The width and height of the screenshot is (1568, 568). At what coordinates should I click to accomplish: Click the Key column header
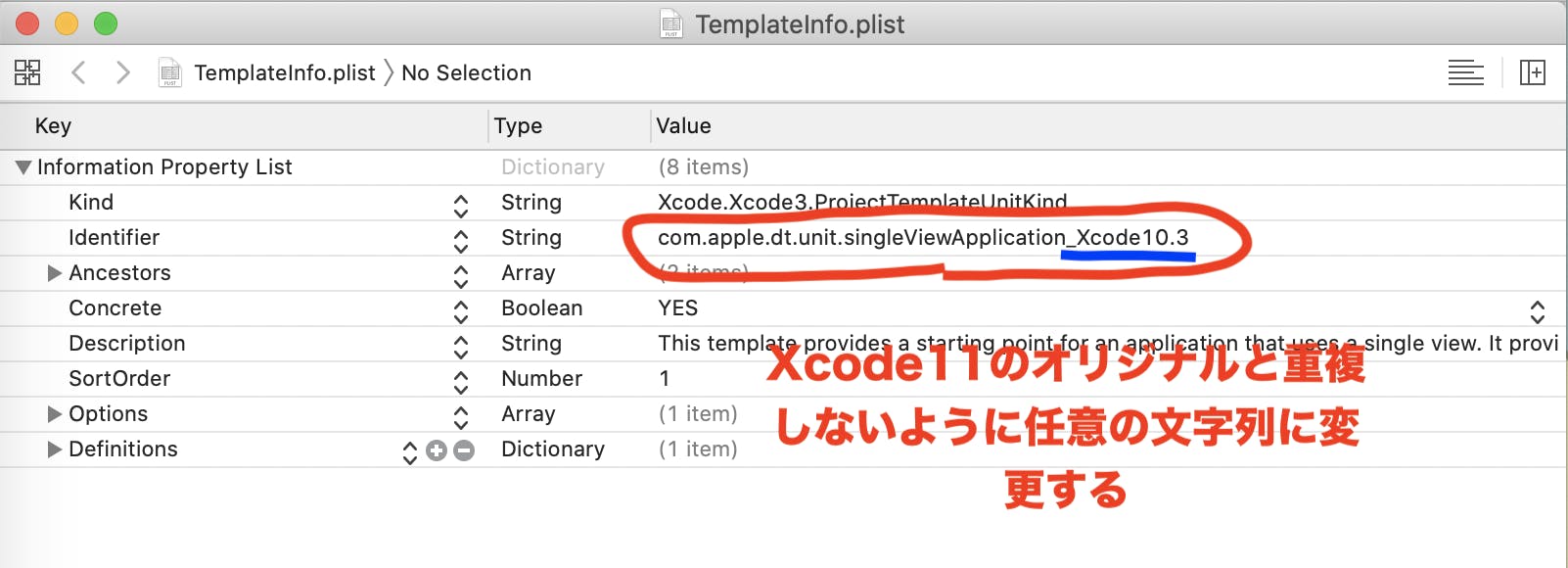tap(53, 126)
